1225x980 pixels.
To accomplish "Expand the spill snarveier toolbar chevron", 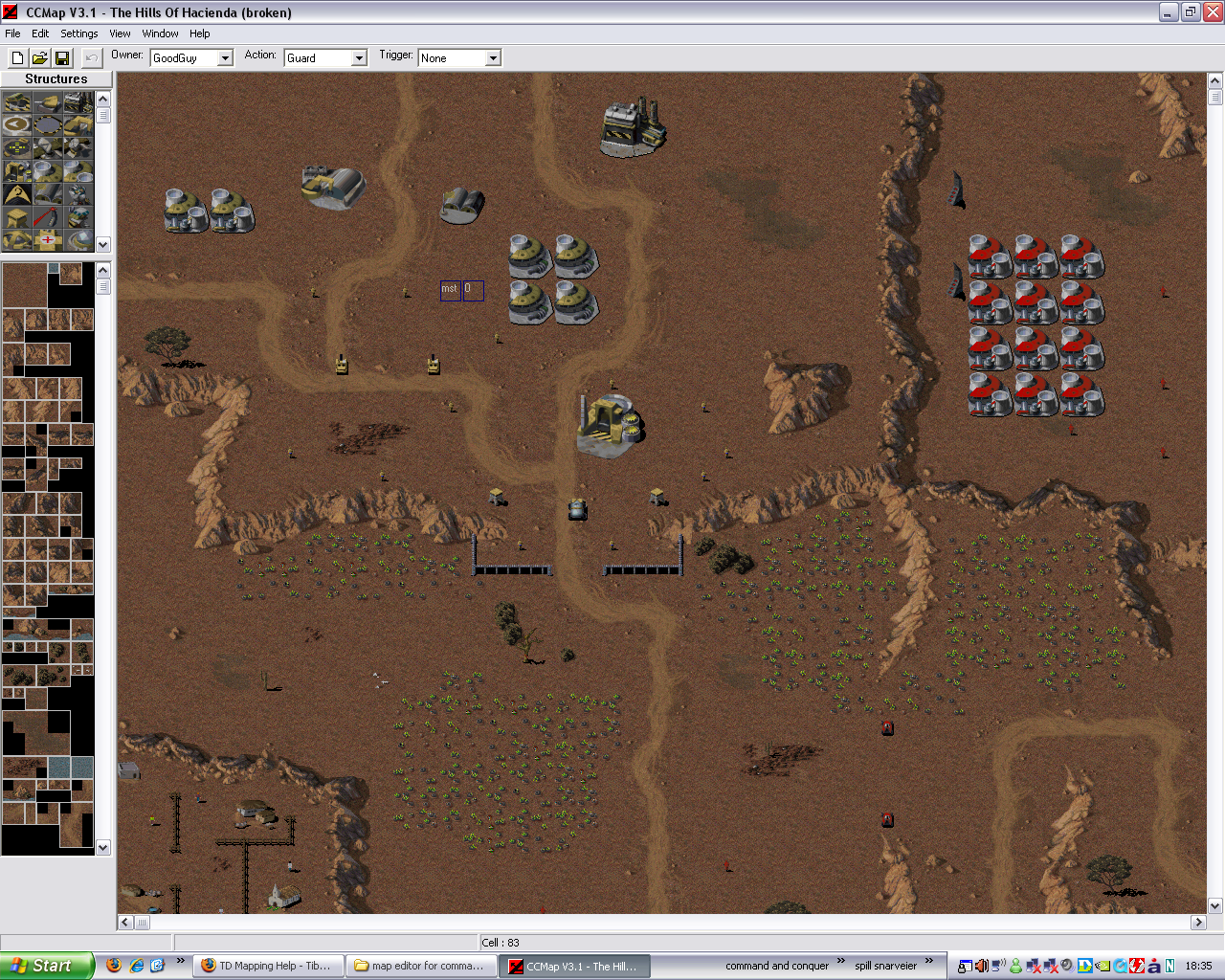I will [x=928, y=961].
